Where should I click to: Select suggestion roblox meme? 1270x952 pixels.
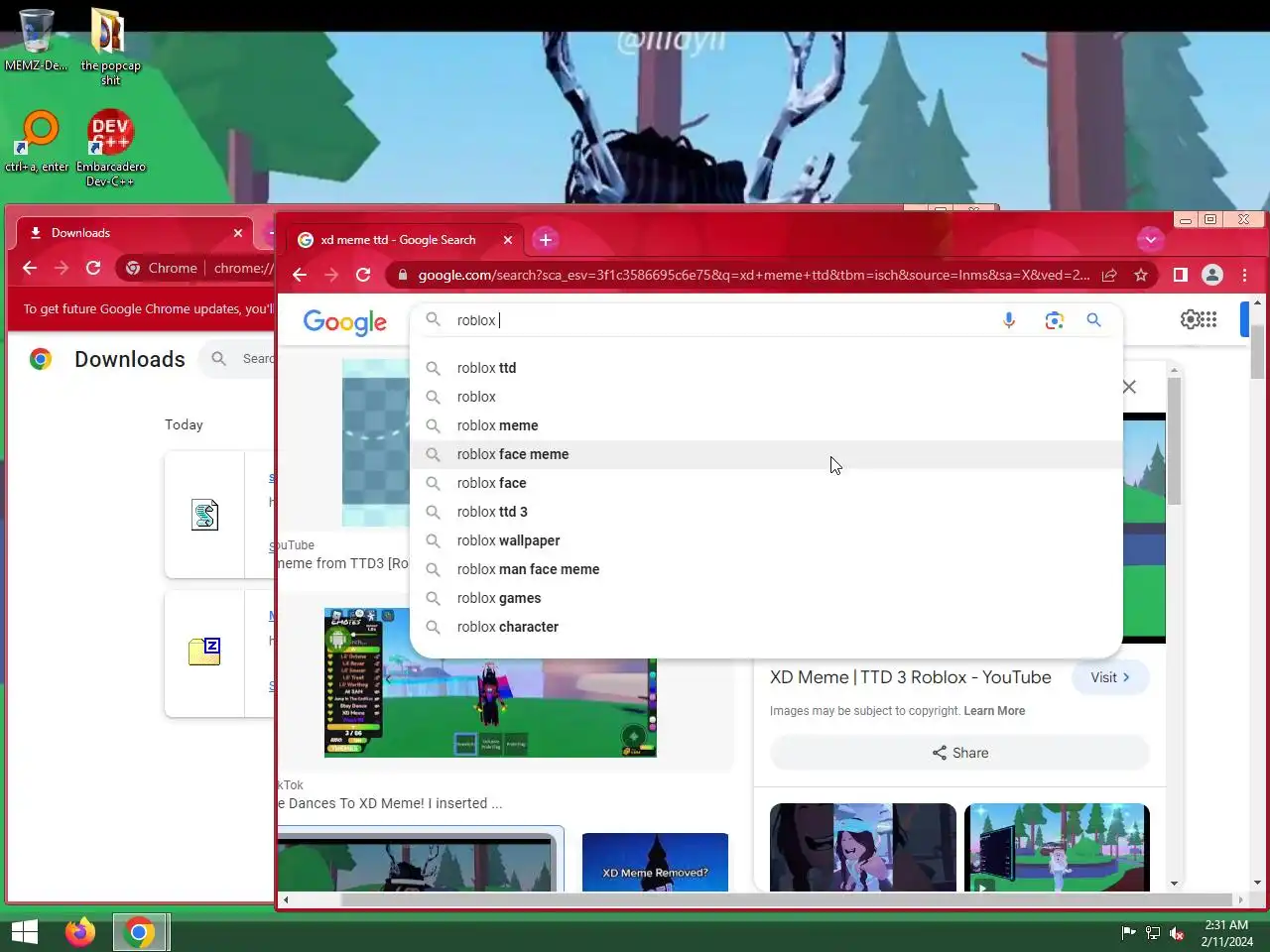click(x=766, y=425)
